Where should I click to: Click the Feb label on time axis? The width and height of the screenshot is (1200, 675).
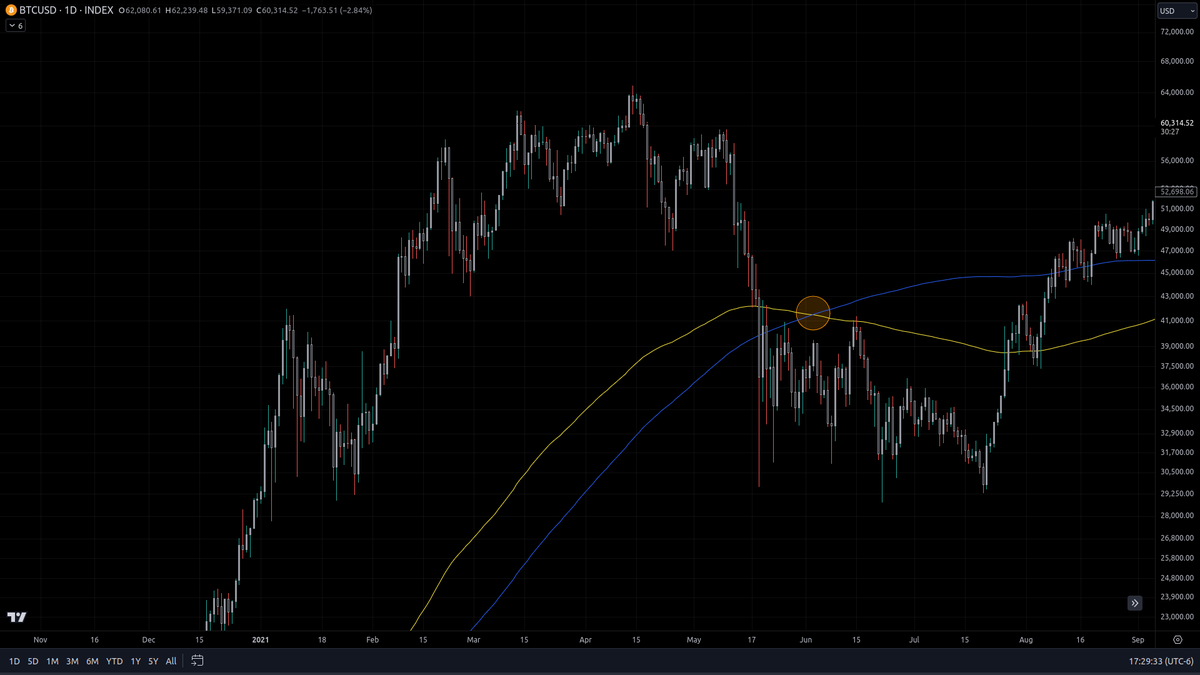[372, 638]
